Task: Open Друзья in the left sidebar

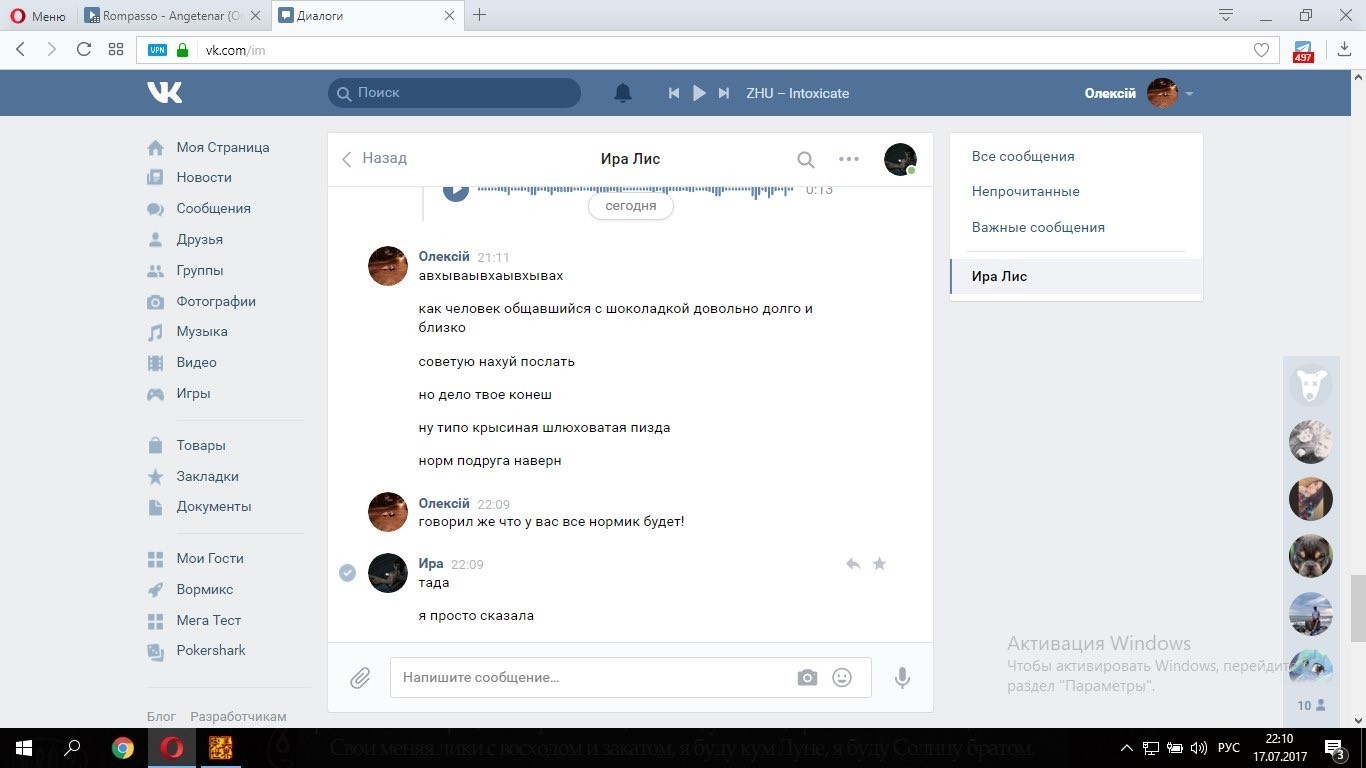Action: [x=199, y=239]
